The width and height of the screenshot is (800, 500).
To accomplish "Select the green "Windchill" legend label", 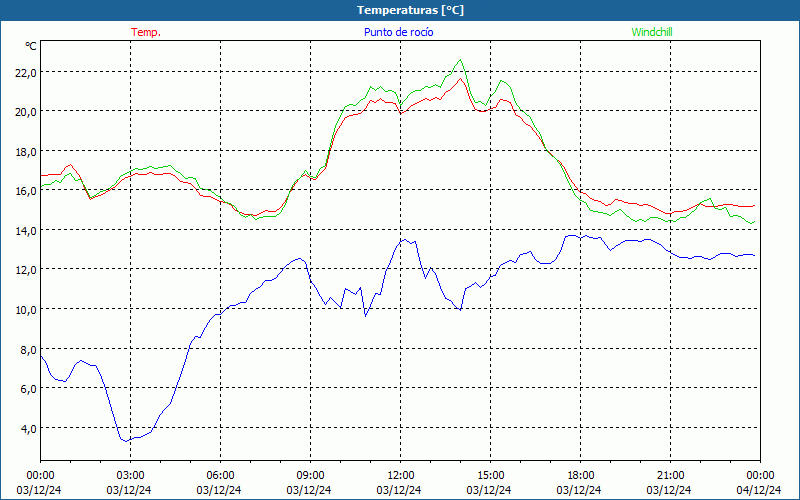I will click(652, 32).
